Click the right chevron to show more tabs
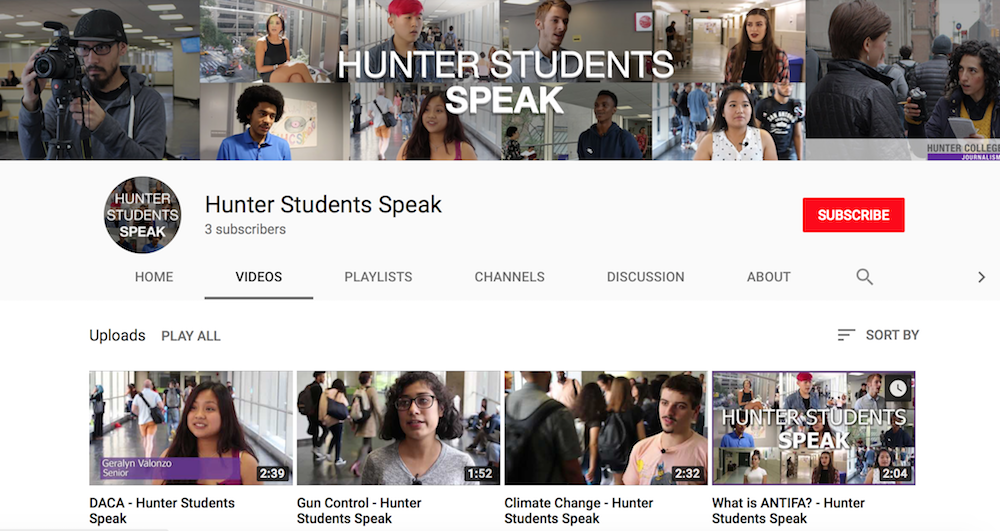 click(x=982, y=277)
